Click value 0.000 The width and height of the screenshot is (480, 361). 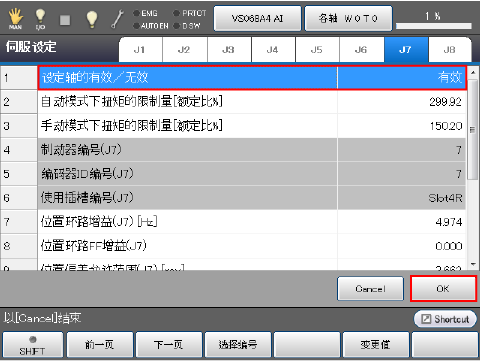pyautogui.click(x=449, y=246)
